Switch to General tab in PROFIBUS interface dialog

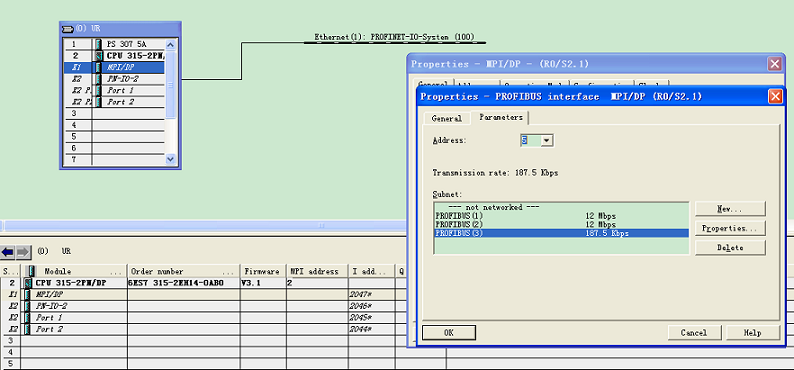pyautogui.click(x=446, y=118)
